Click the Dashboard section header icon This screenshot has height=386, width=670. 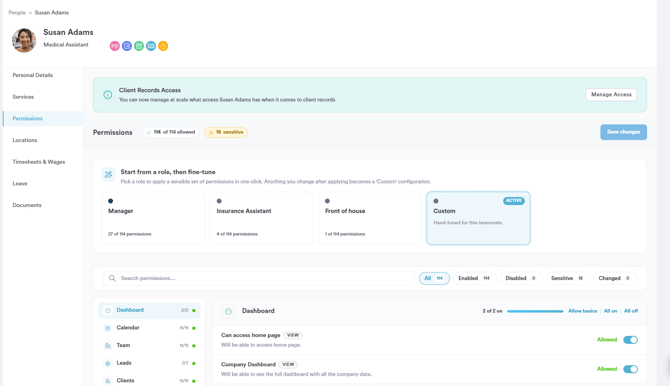[x=228, y=311]
